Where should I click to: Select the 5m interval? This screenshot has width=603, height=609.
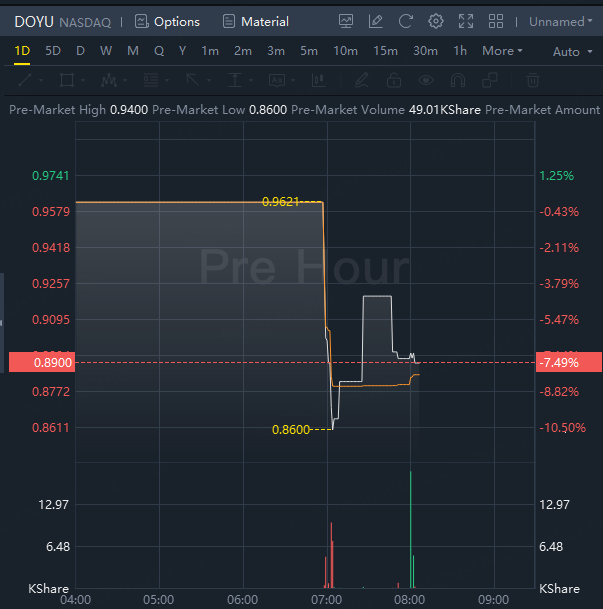[x=309, y=51]
